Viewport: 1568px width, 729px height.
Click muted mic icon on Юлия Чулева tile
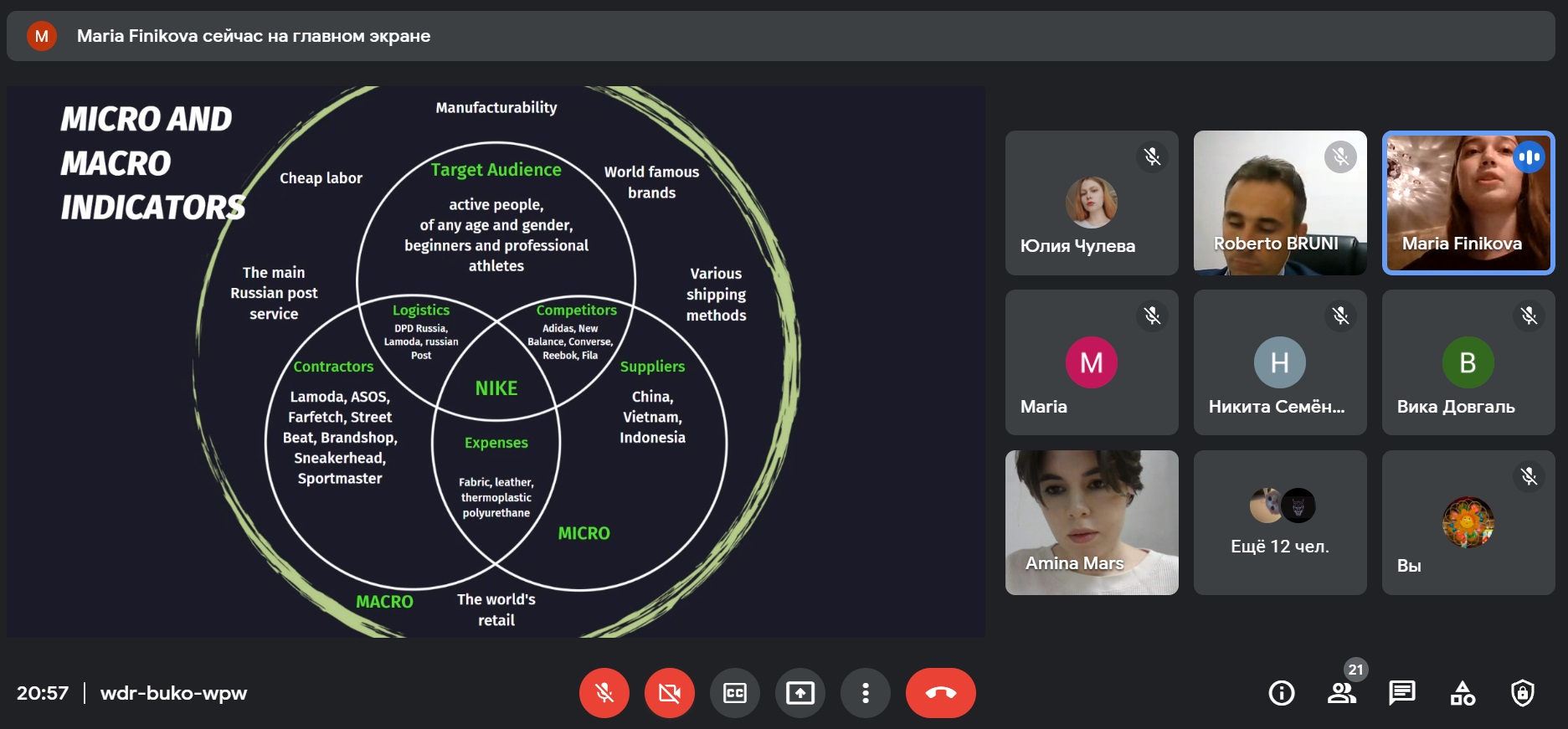pos(1152,157)
